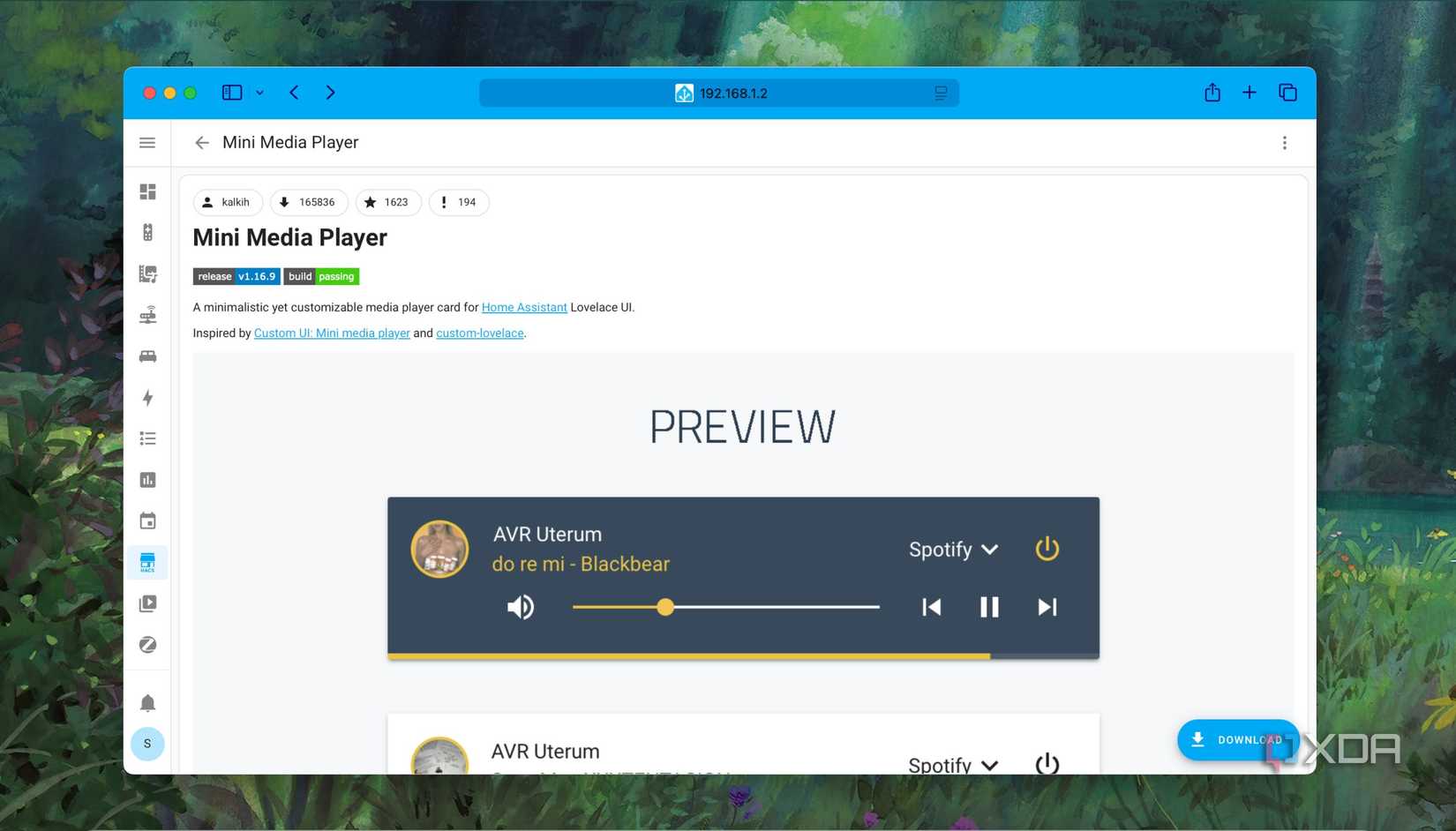Open the Overview dashboard icon
The image size is (1456, 831).
147,191
